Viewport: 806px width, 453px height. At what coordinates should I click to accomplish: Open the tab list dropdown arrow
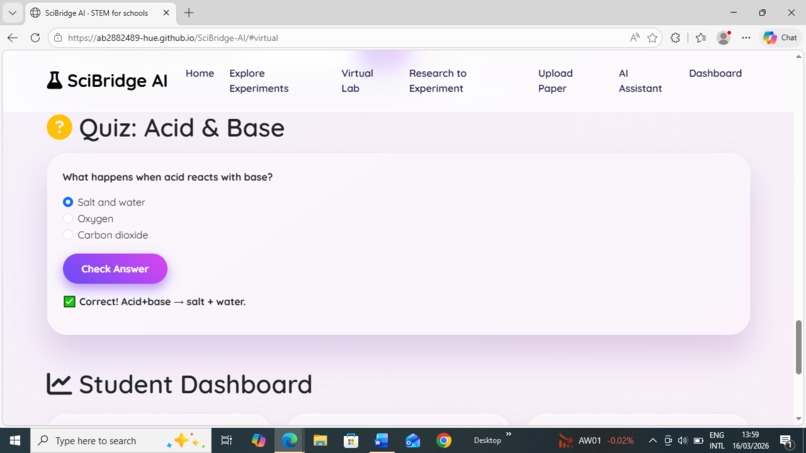[x=12, y=13]
